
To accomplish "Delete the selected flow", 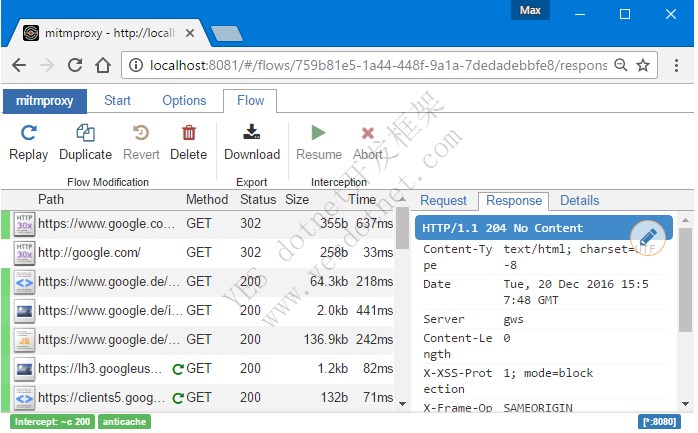I will (189, 142).
